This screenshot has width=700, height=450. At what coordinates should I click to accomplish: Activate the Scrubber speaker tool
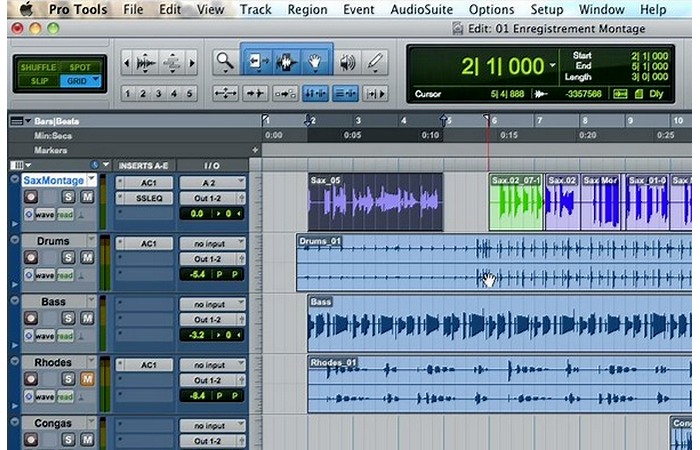[x=346, y=62]
